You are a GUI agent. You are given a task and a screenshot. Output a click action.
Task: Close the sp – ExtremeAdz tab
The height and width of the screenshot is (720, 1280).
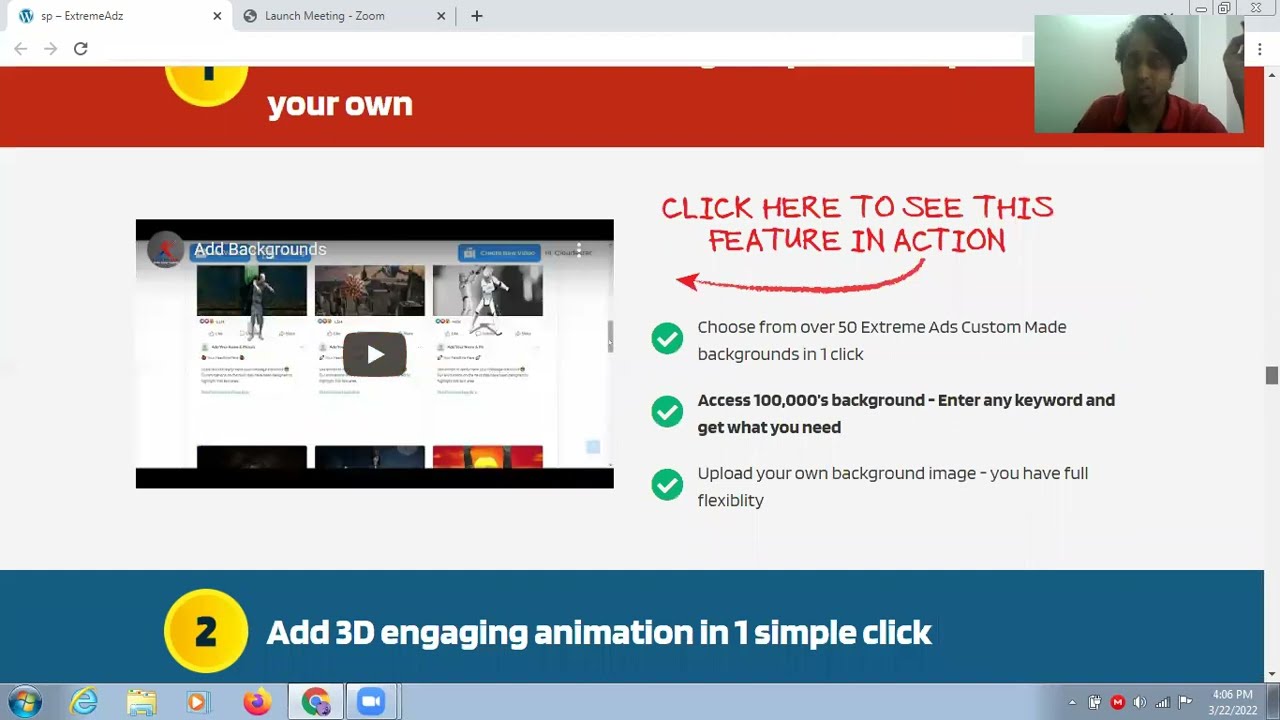coord(217,16)
